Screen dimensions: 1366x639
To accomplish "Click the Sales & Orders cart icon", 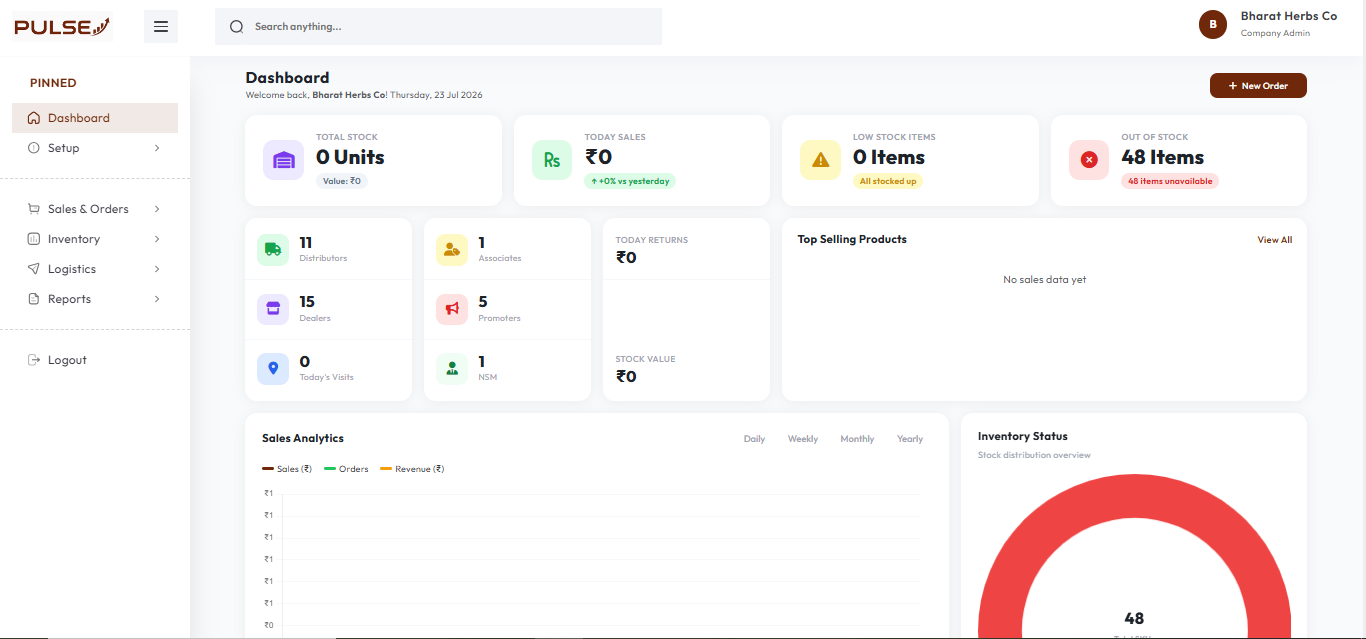I will pyautogui.click(x=34, y=209).
